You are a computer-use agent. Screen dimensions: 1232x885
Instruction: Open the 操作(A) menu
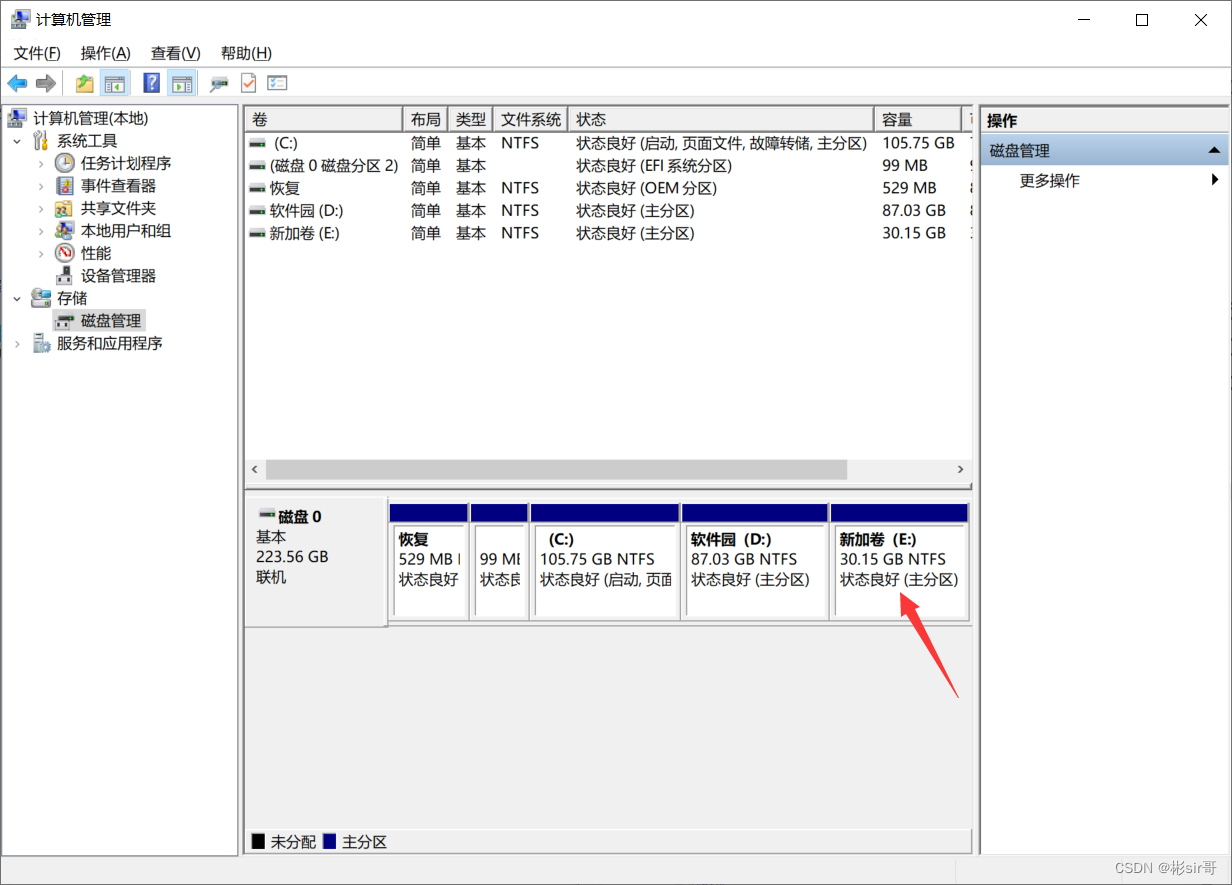pos(105,53)
